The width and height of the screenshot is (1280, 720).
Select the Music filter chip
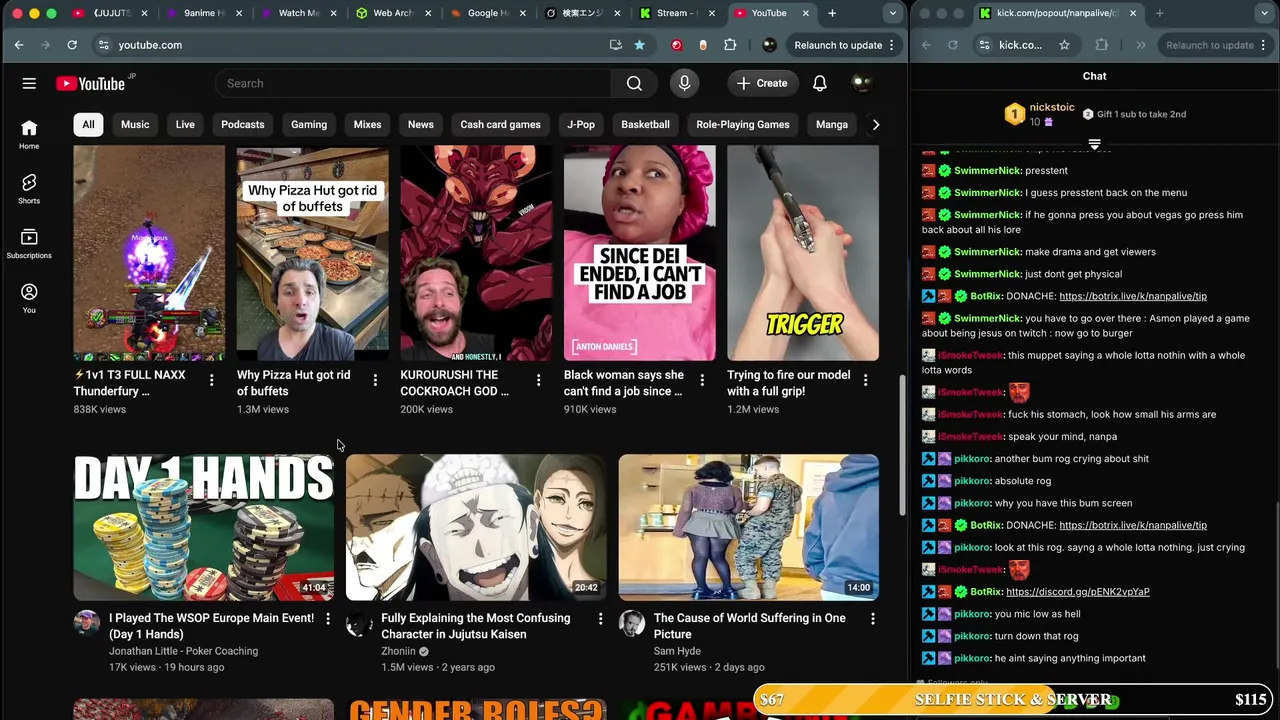pyautogui.click(x=135, y=125)
